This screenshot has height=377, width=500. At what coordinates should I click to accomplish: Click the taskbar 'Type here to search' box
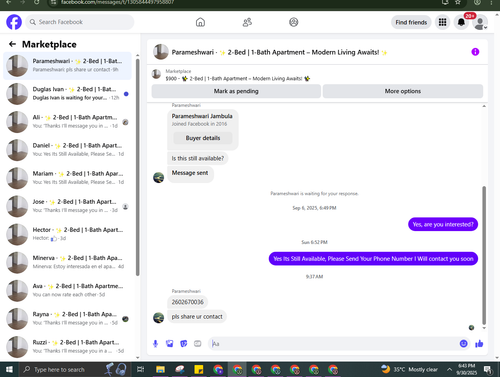(74, 369)
